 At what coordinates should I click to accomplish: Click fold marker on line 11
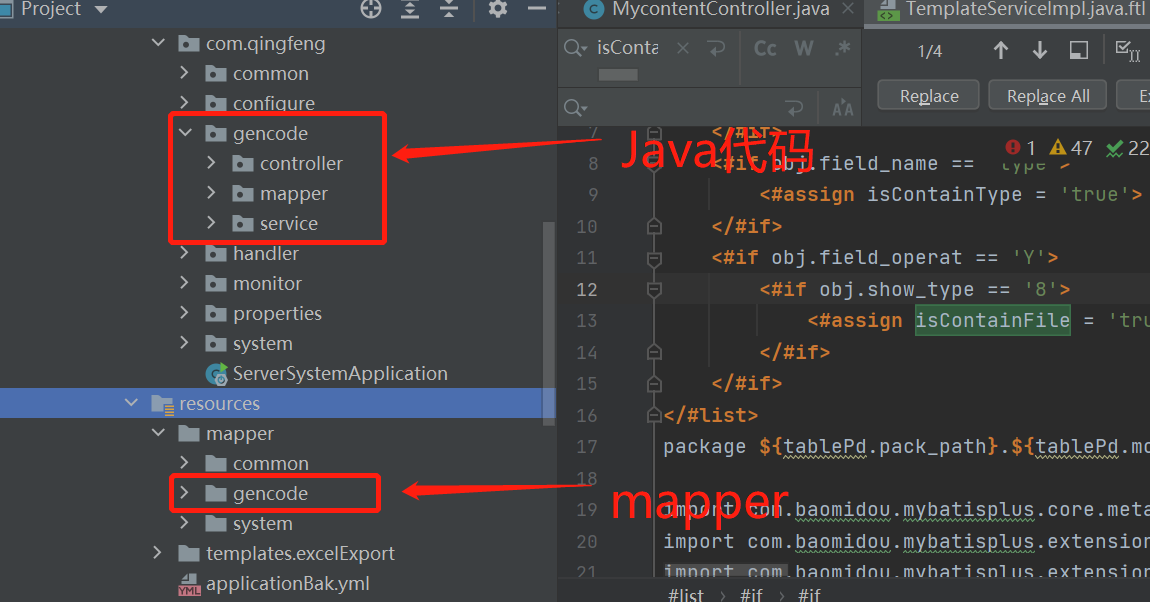(x=654, y=258)
